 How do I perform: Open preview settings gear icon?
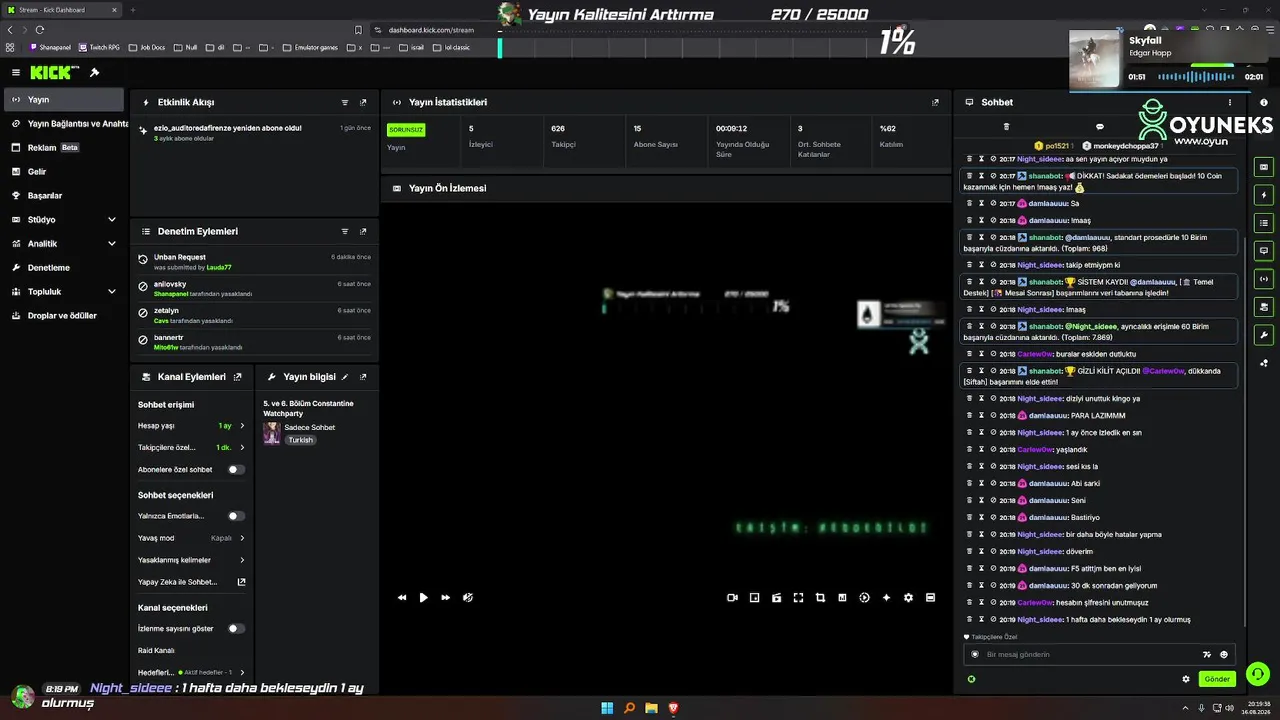click(908, 598)
